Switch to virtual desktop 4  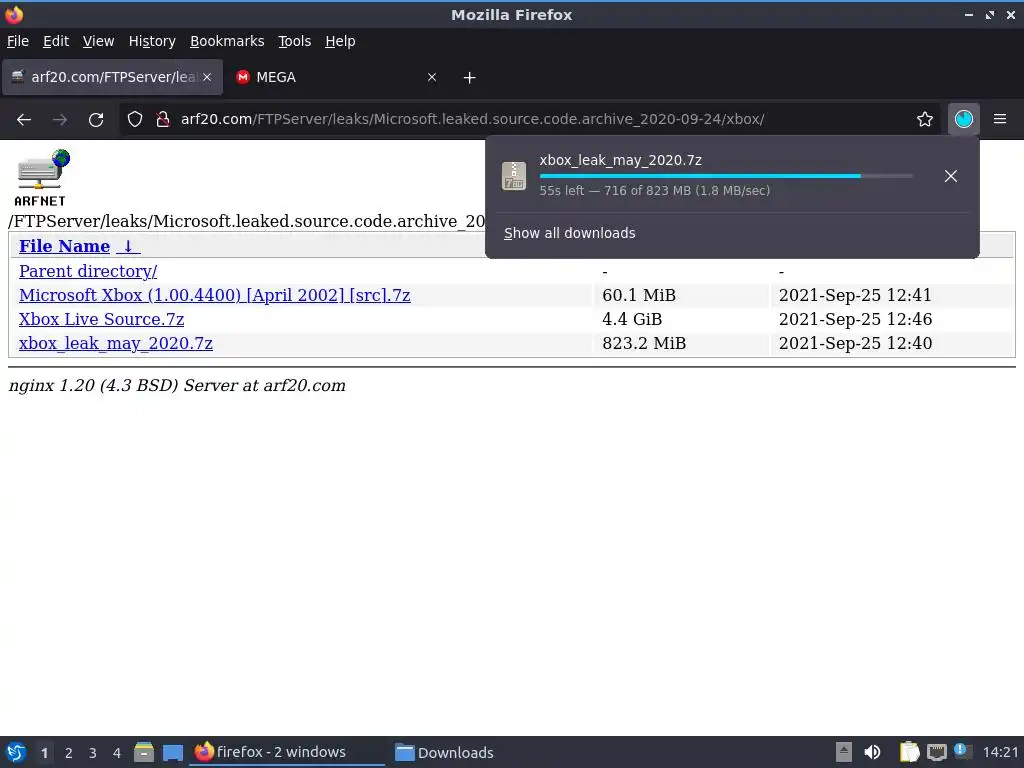[116, 753]
